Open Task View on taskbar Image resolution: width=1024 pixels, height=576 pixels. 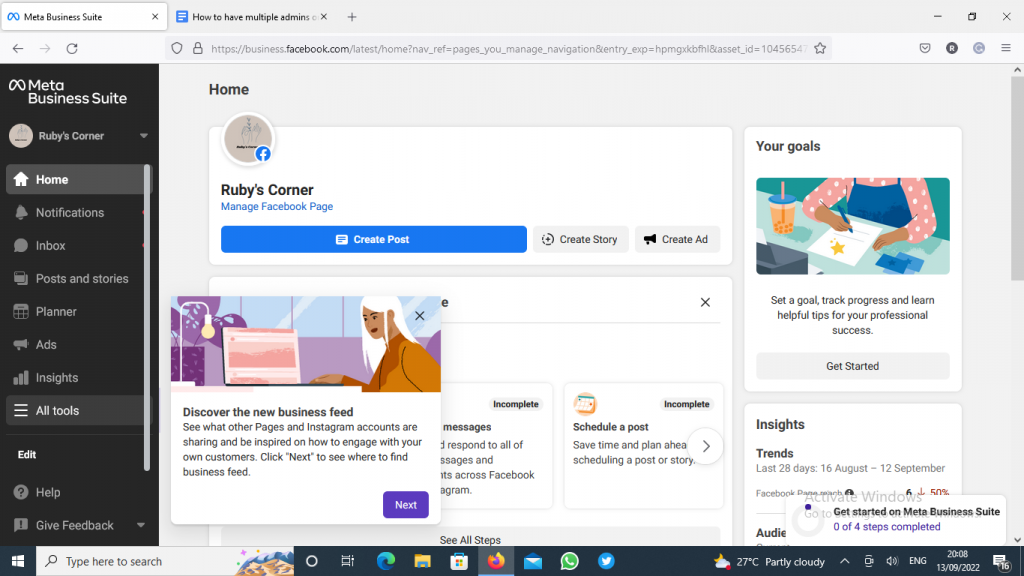[x=347, y=561]
